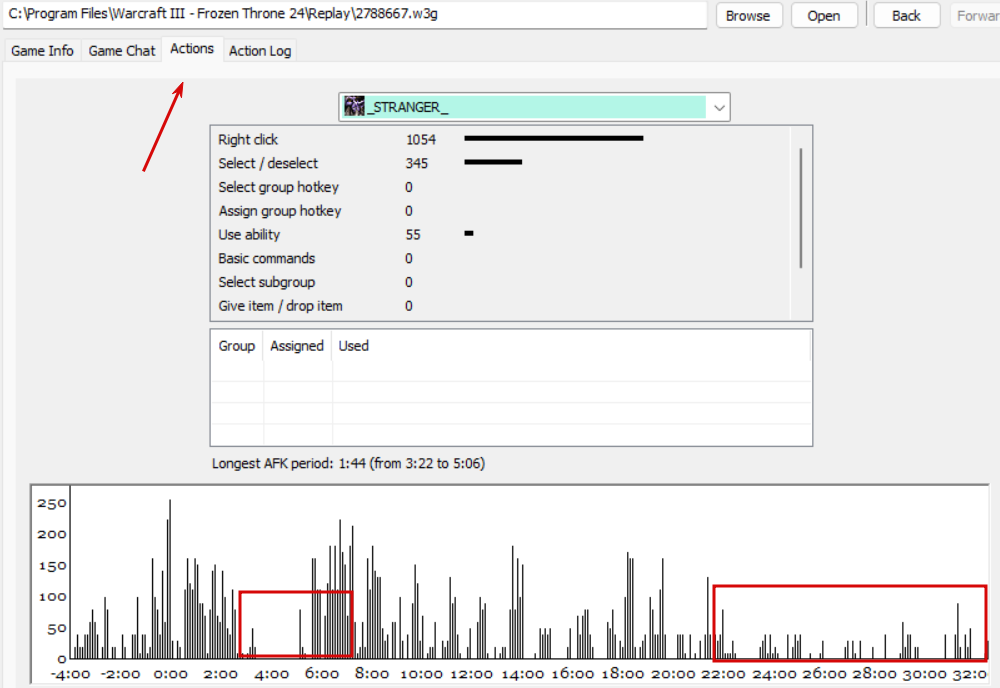1000x688 pixels.
Task: Click the Select / deselect bar indicator
Action: tap(493, 162)
